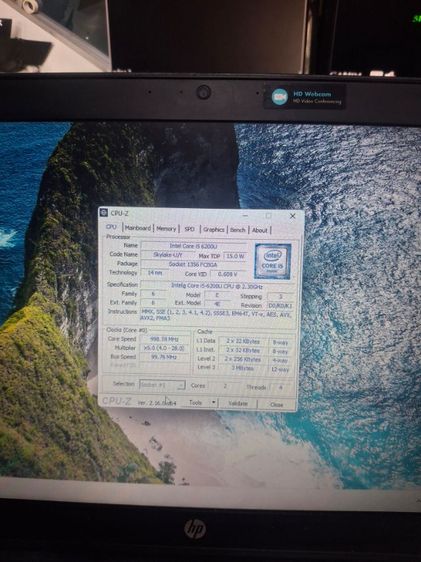Click the Multiplier value field

point(164,348)
